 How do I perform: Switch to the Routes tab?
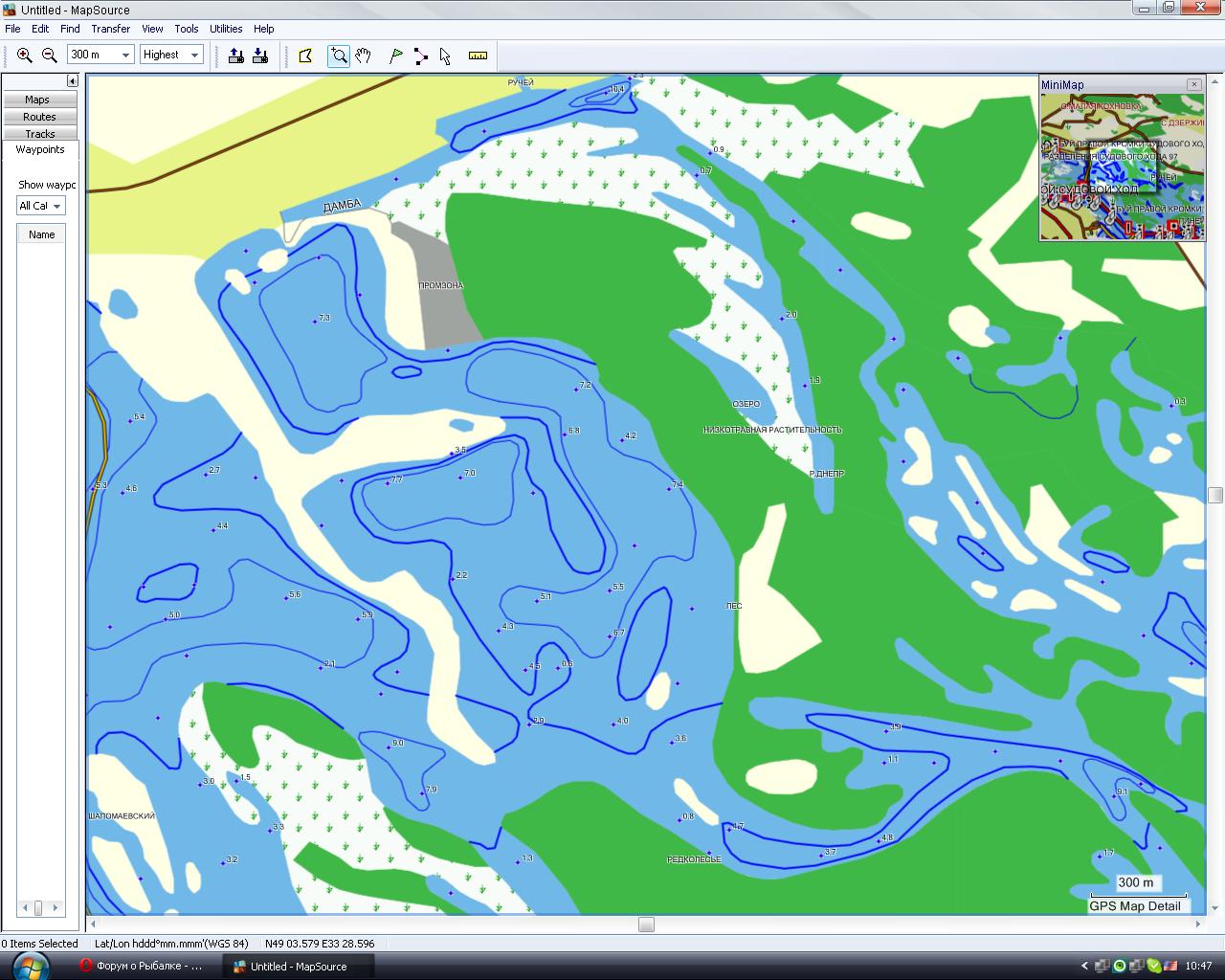(x=39, y=117)
